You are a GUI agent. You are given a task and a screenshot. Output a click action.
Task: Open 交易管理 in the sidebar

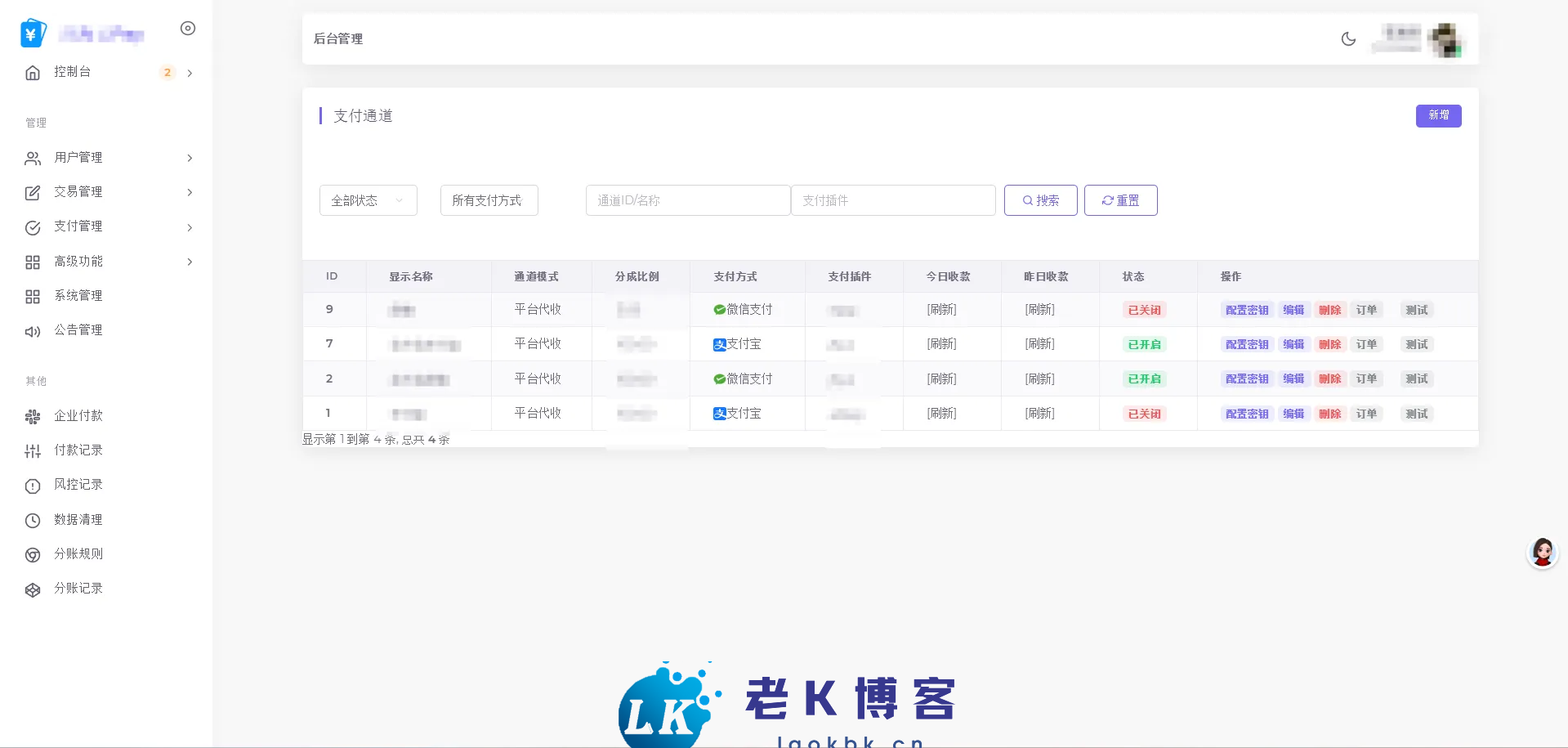coord(78,192)
